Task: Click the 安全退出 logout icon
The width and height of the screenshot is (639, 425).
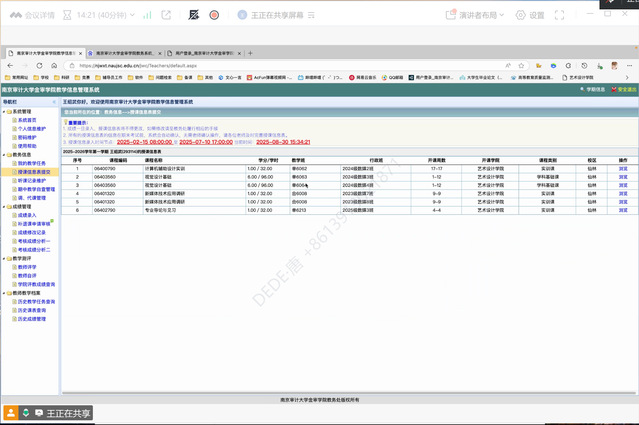Action: 616,89
